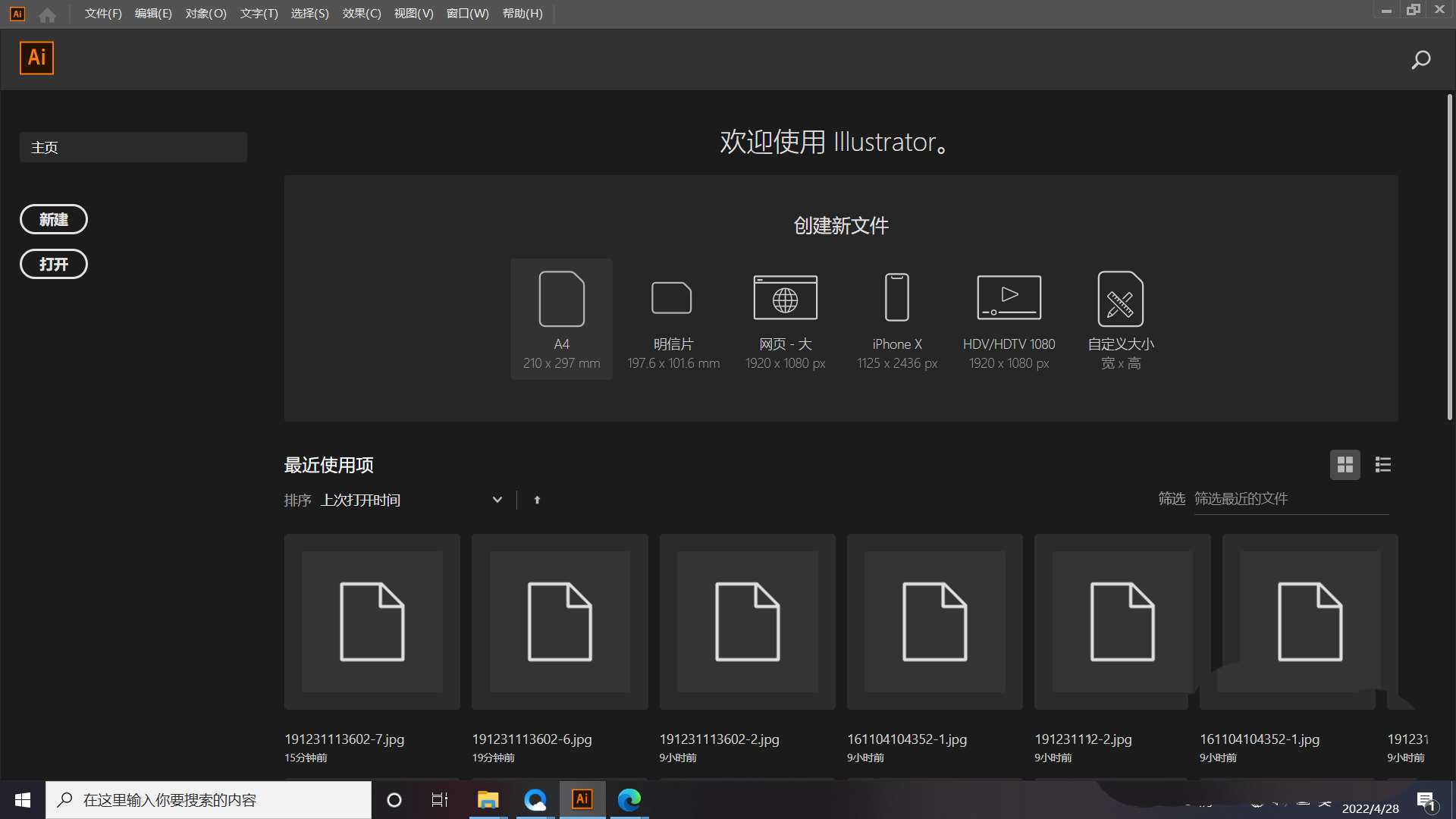Open thumbnail 191231112-2.jpg

[1122, 622]
